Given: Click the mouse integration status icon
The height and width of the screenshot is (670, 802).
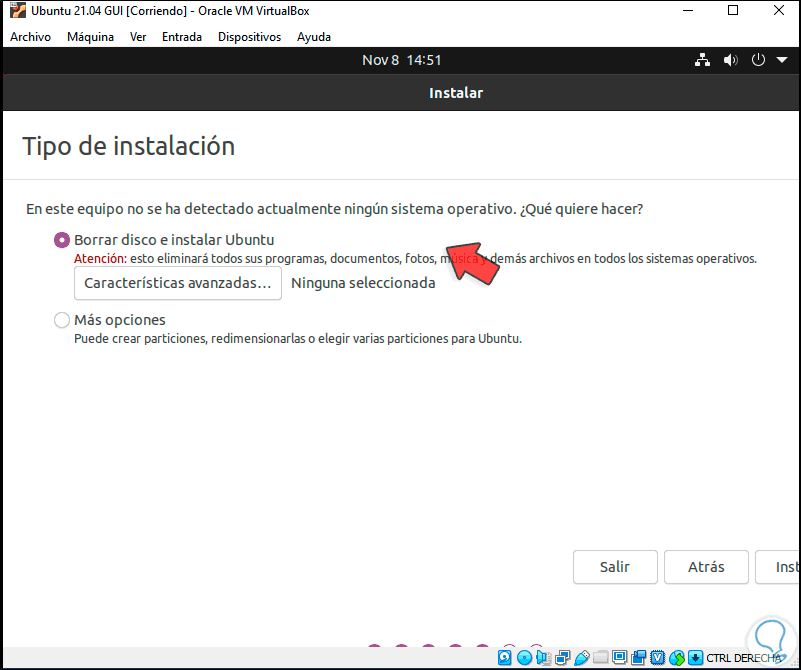Looking at the screenshot, I should [x=677, y=658].
